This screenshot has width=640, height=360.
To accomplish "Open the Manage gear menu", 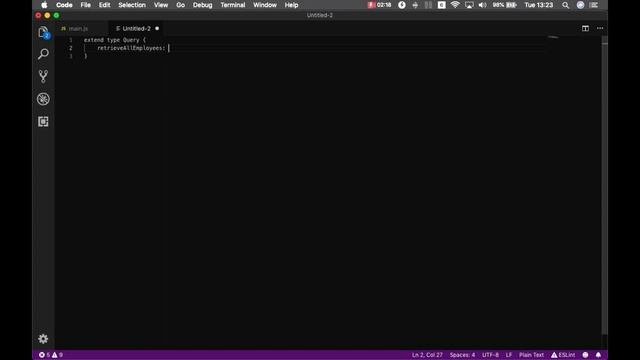I will click(43, 339).
